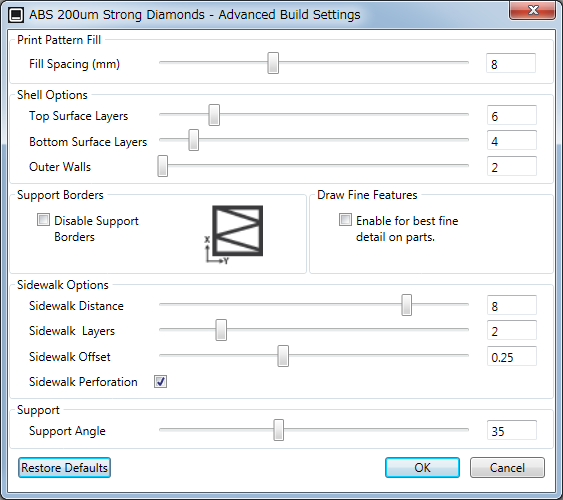Click the Outer Walls slider thumb
This screenshot has width=563, height=500.
point(163,166)
